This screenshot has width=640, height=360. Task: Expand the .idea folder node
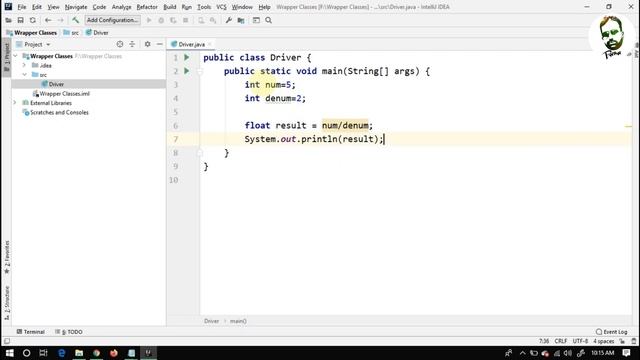tap(24, 65)
